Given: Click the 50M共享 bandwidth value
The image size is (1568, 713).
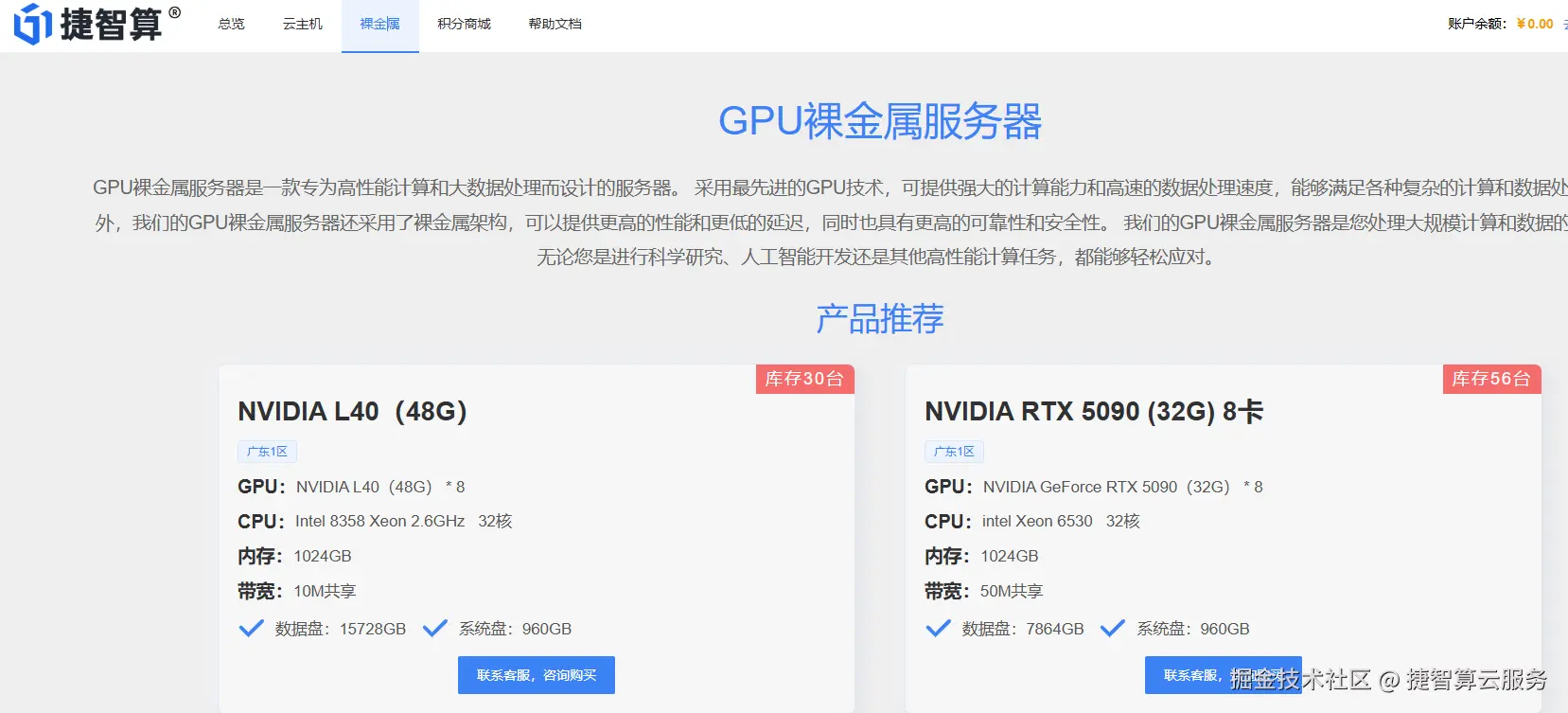Looking at the screenshot, I should (1012, 591).
